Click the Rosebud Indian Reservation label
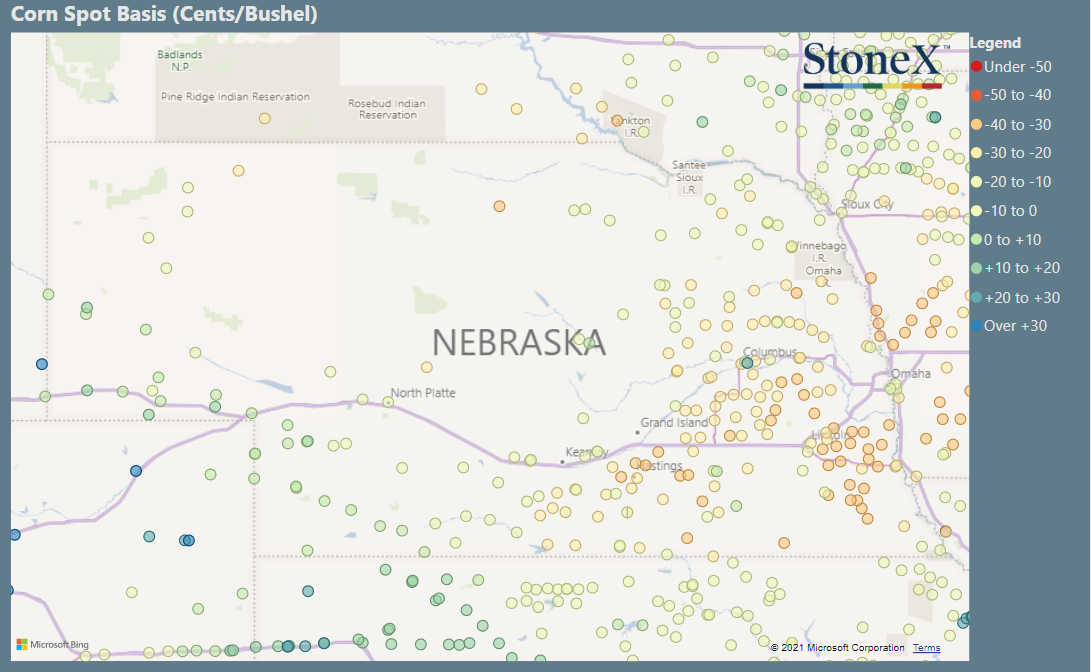This screenshot has width=1091, height=672. pos(387,109)
